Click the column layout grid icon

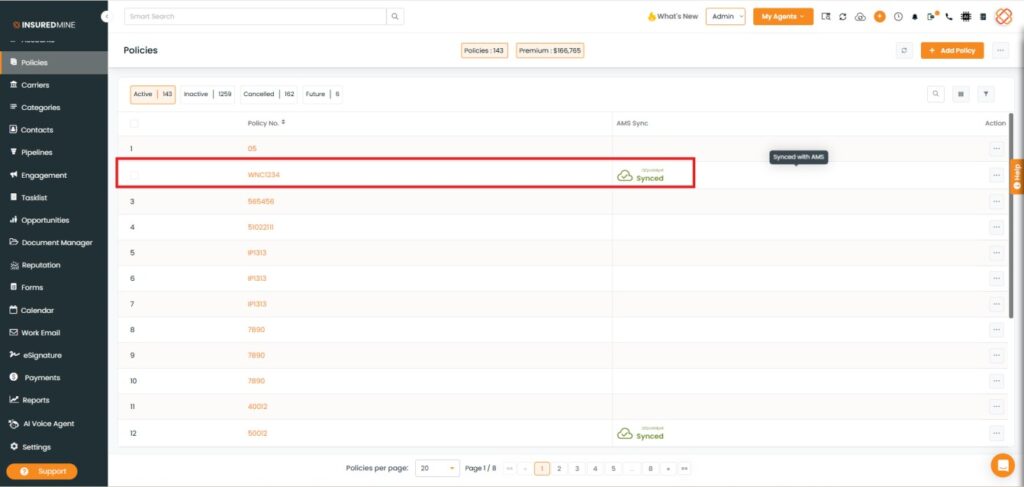[961, 94]
